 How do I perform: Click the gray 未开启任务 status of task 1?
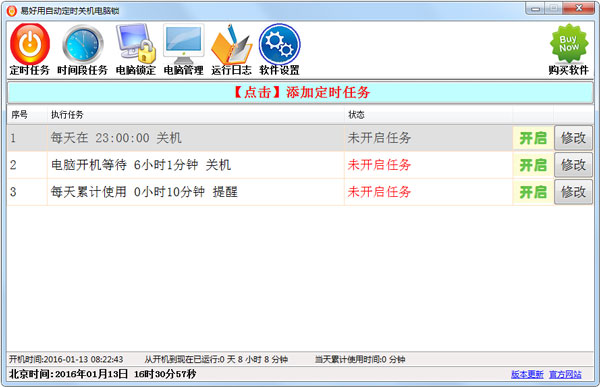point(379,138)
